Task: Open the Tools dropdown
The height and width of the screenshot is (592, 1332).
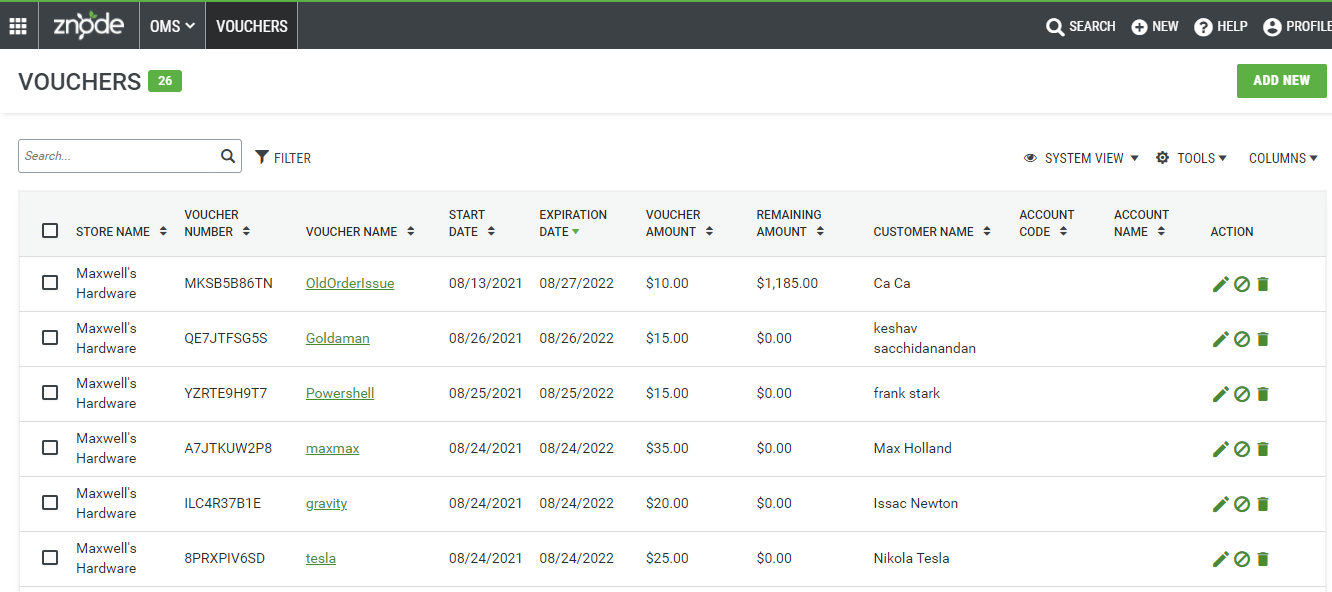Action: click(1191, 158)
